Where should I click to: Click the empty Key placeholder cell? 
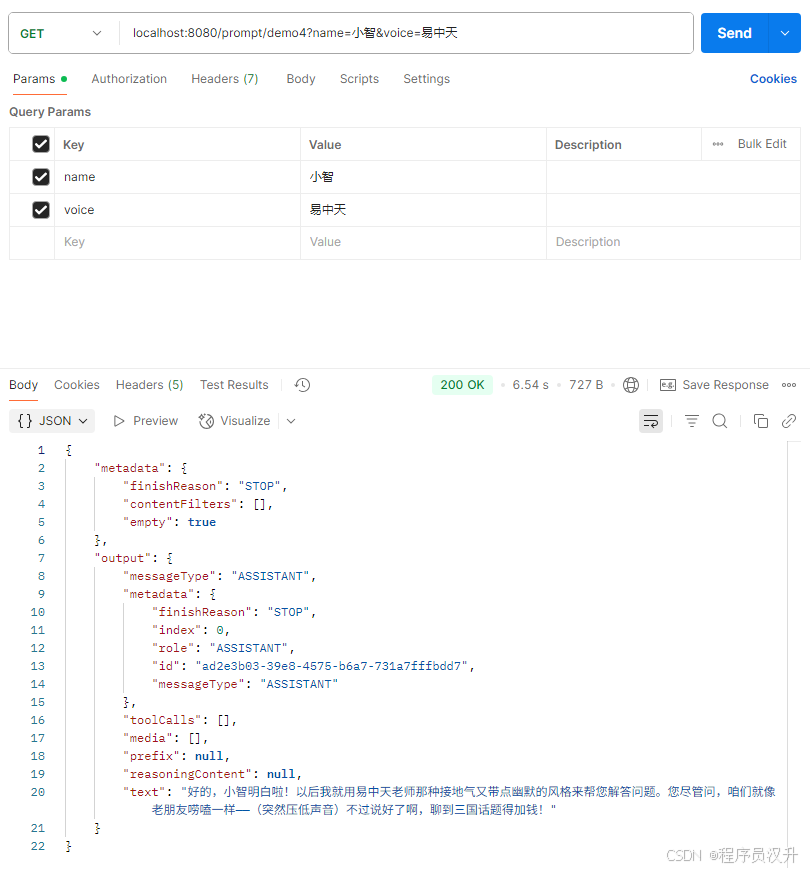(177, 243)
